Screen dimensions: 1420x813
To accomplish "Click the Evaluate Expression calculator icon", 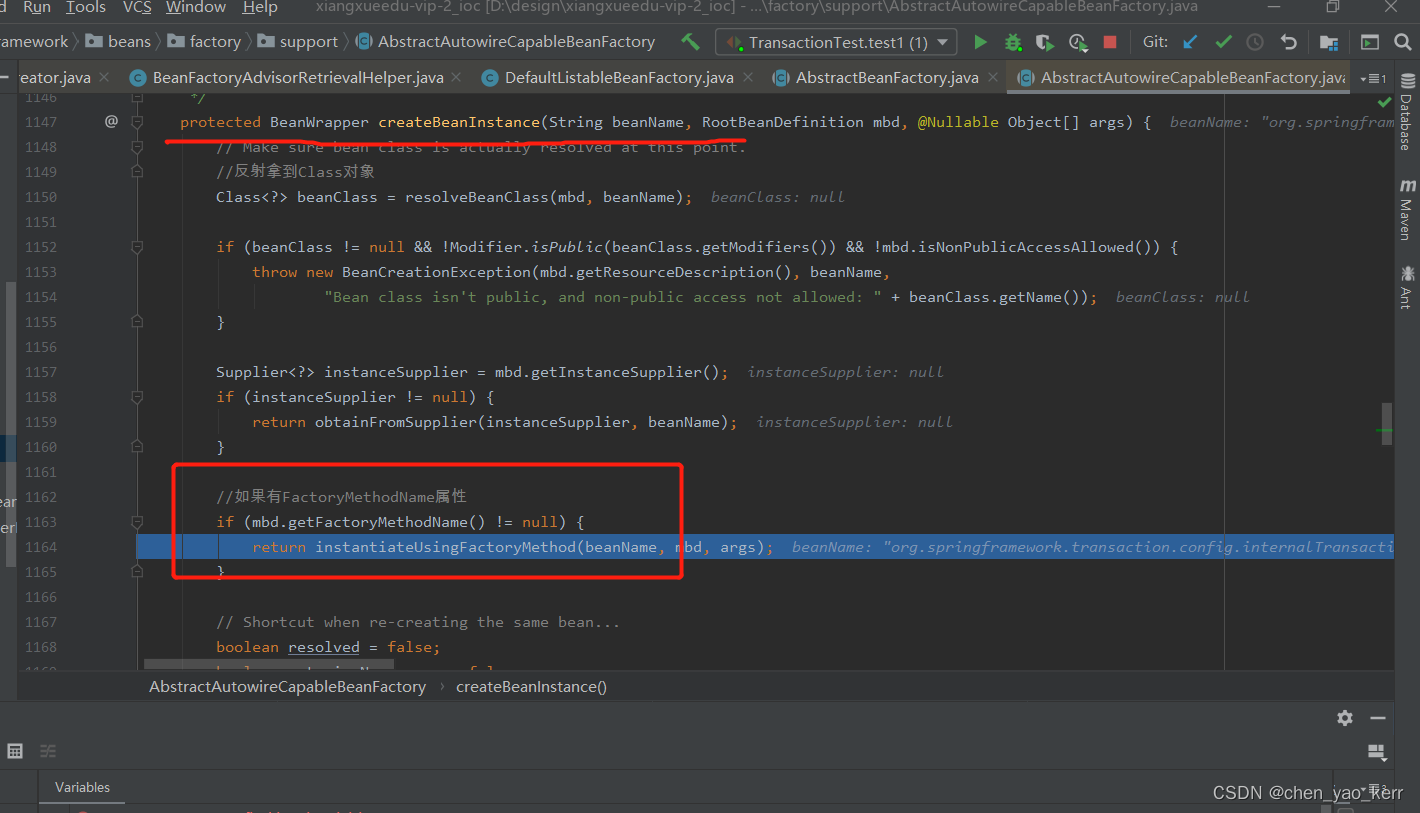I will point(15,751).
